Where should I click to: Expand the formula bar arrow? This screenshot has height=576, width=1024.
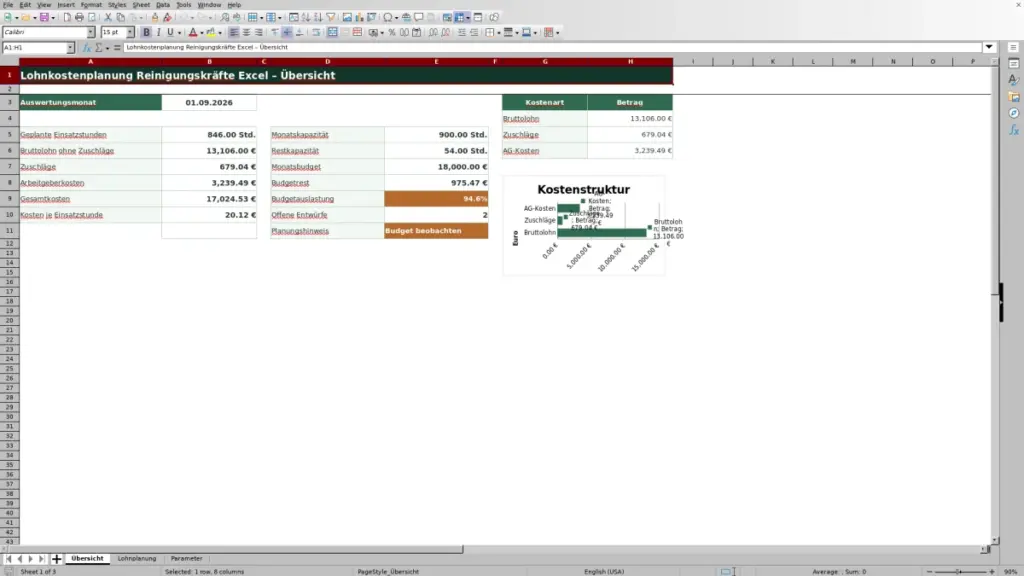tap(989, 47)
